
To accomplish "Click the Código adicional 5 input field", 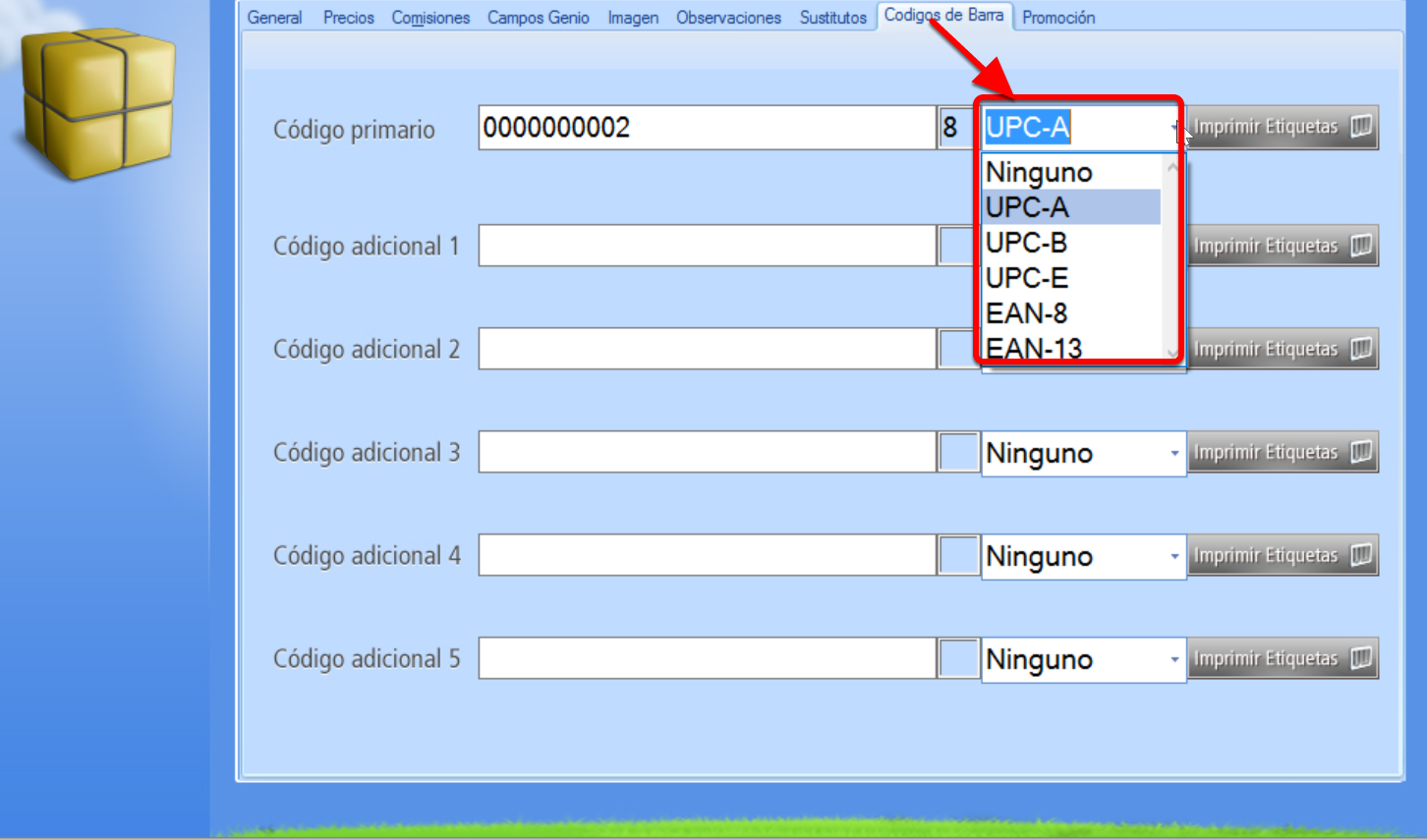I will tap(707, 658).
